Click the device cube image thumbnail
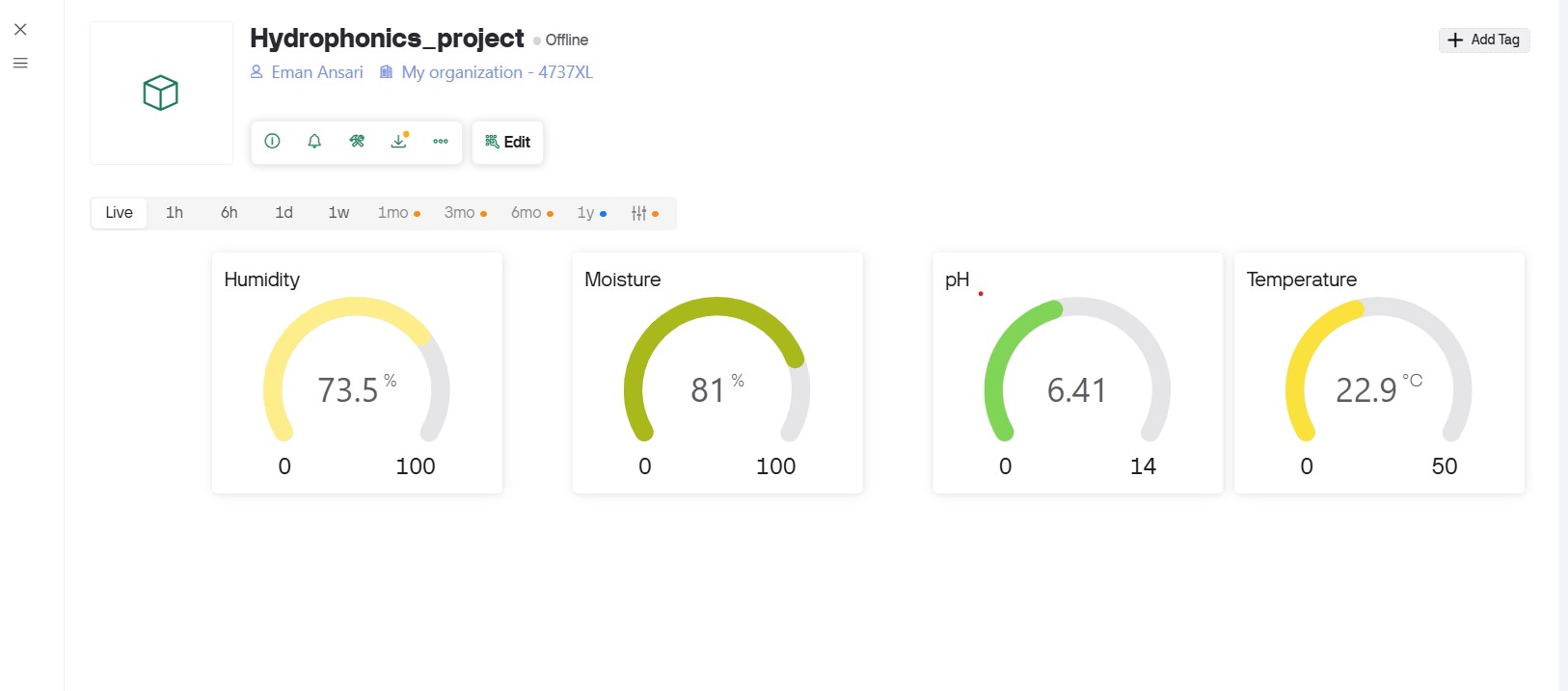Viewport: 1568px width, 691px height. click(161, 93)
